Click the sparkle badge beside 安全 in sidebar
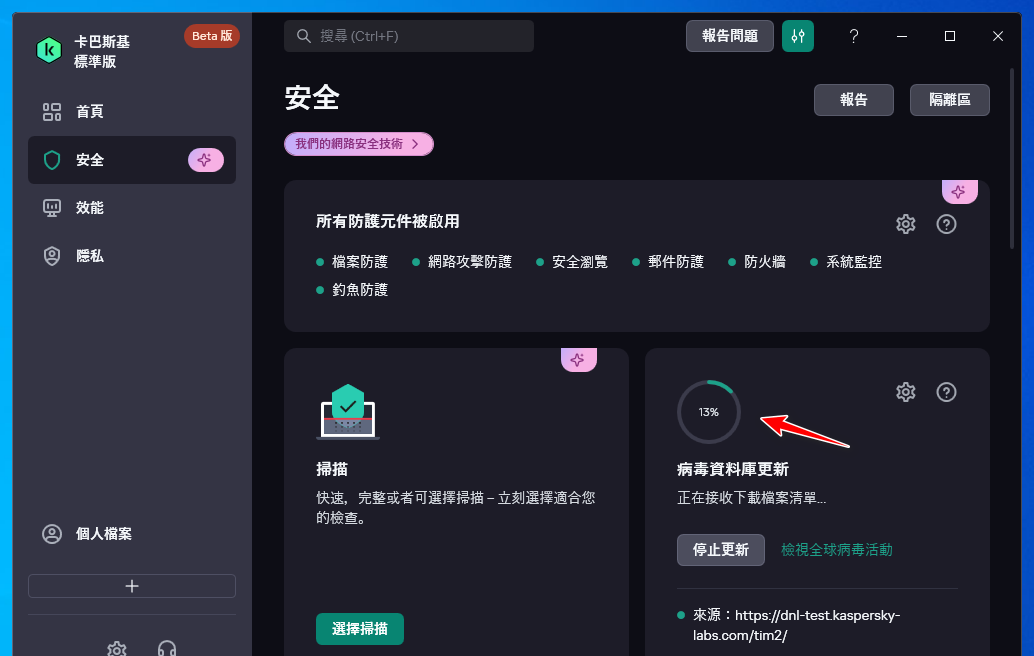Screen dimensions: 1034x656 [205, 160]
